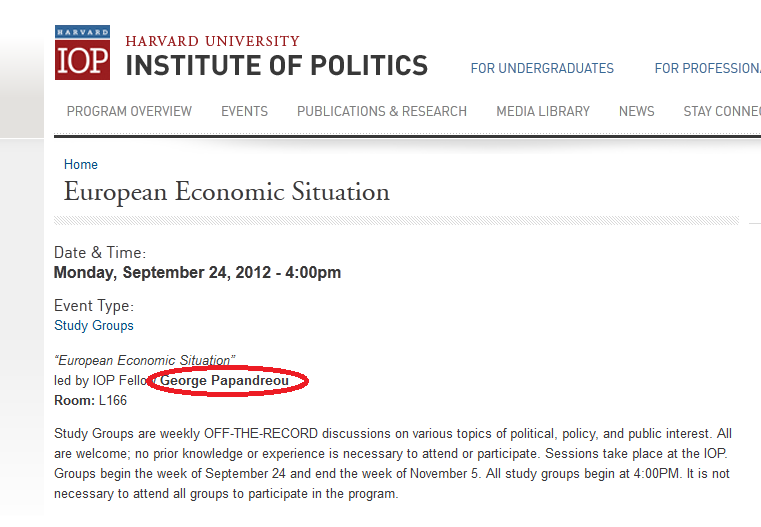Go to Publications & Research section
Screen dimensions: 761x527
pos(381,111)
